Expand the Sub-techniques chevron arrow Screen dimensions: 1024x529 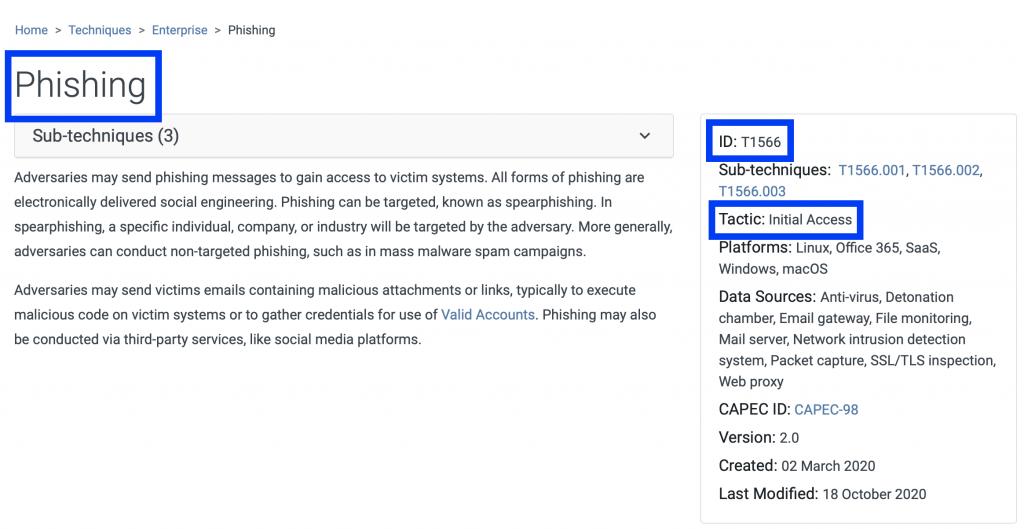tap(645, 136)
